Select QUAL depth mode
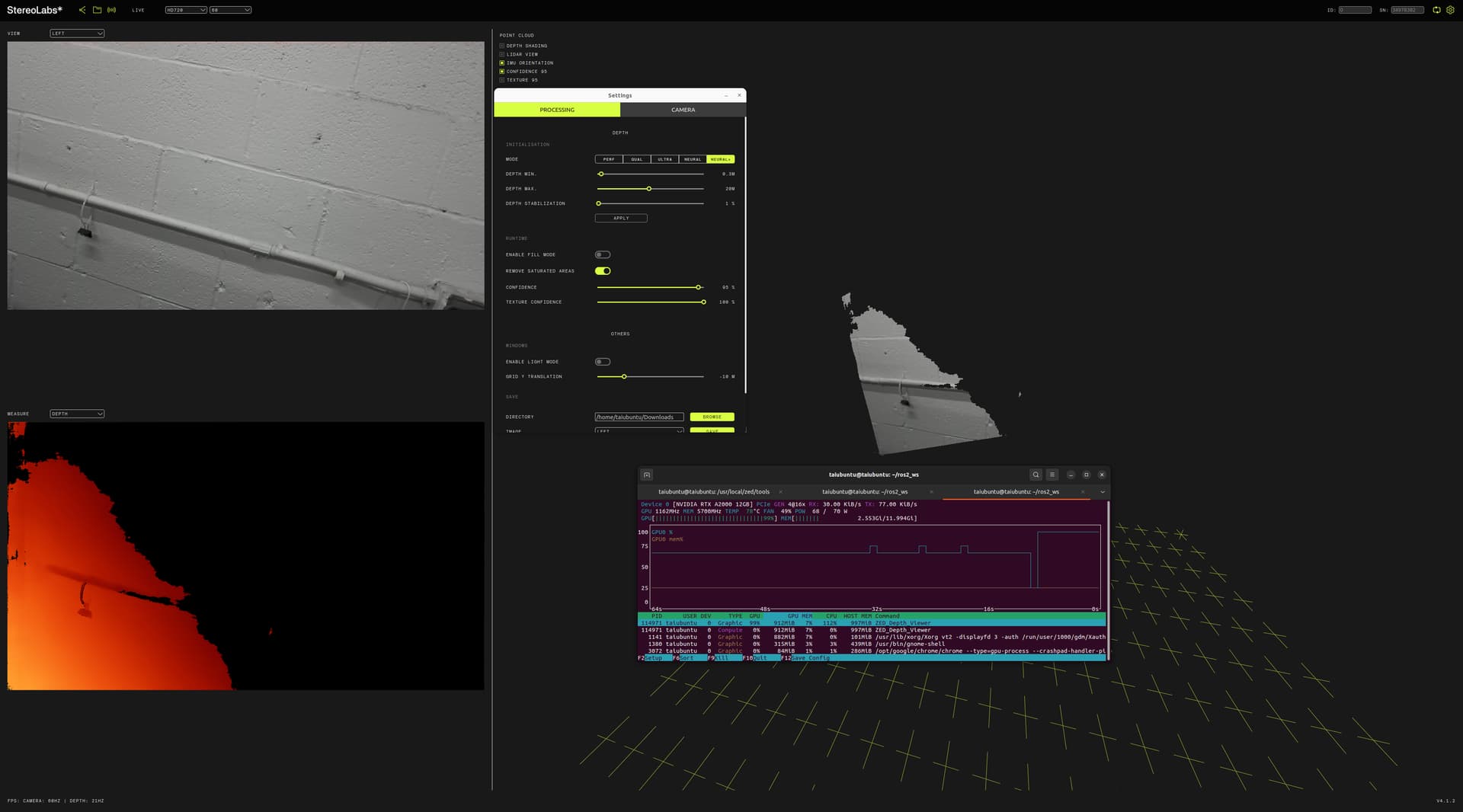Screen dimensions: 1463x812 click(637, 159)
